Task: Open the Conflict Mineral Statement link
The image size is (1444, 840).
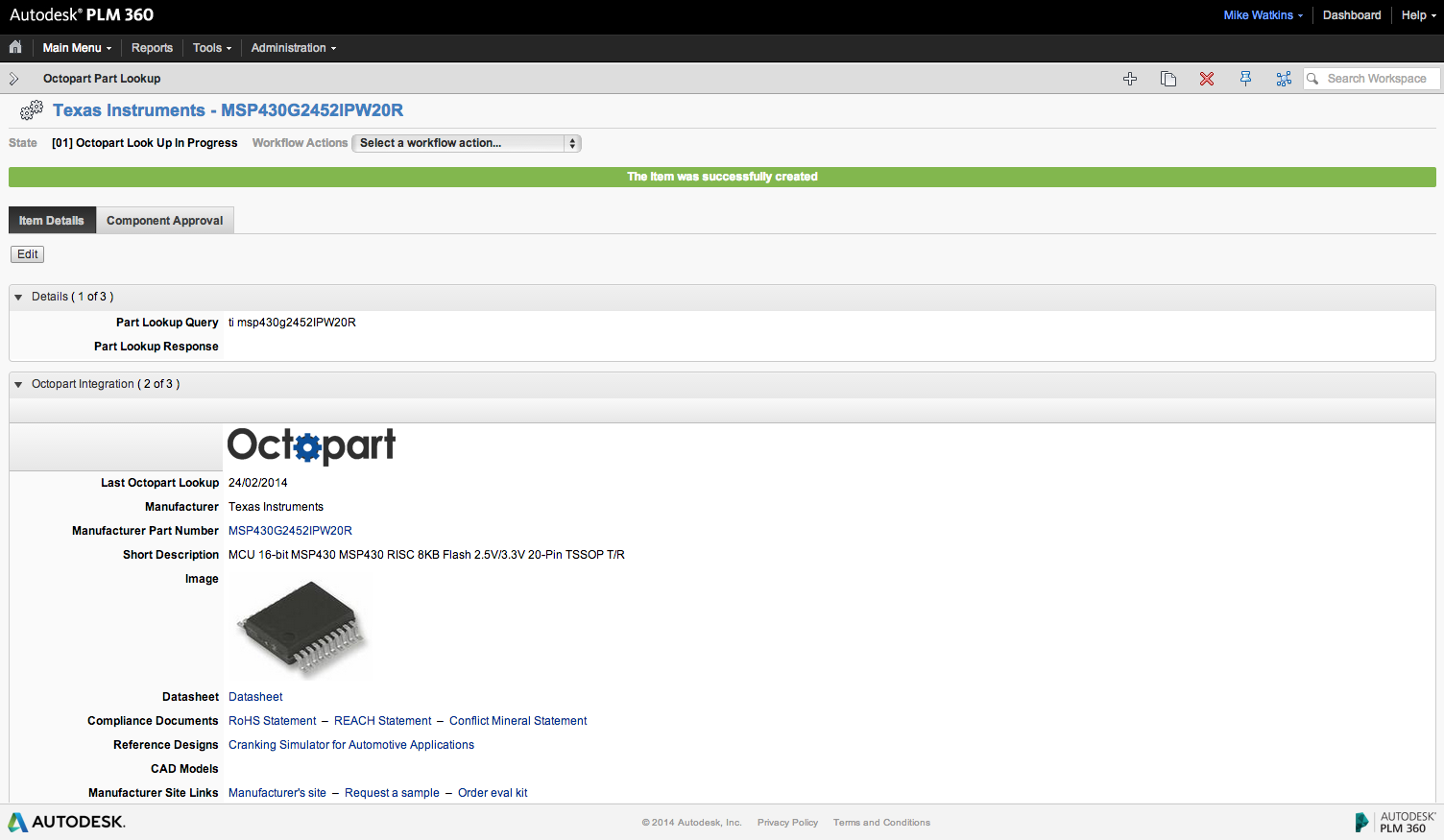Action: point(518,721)
